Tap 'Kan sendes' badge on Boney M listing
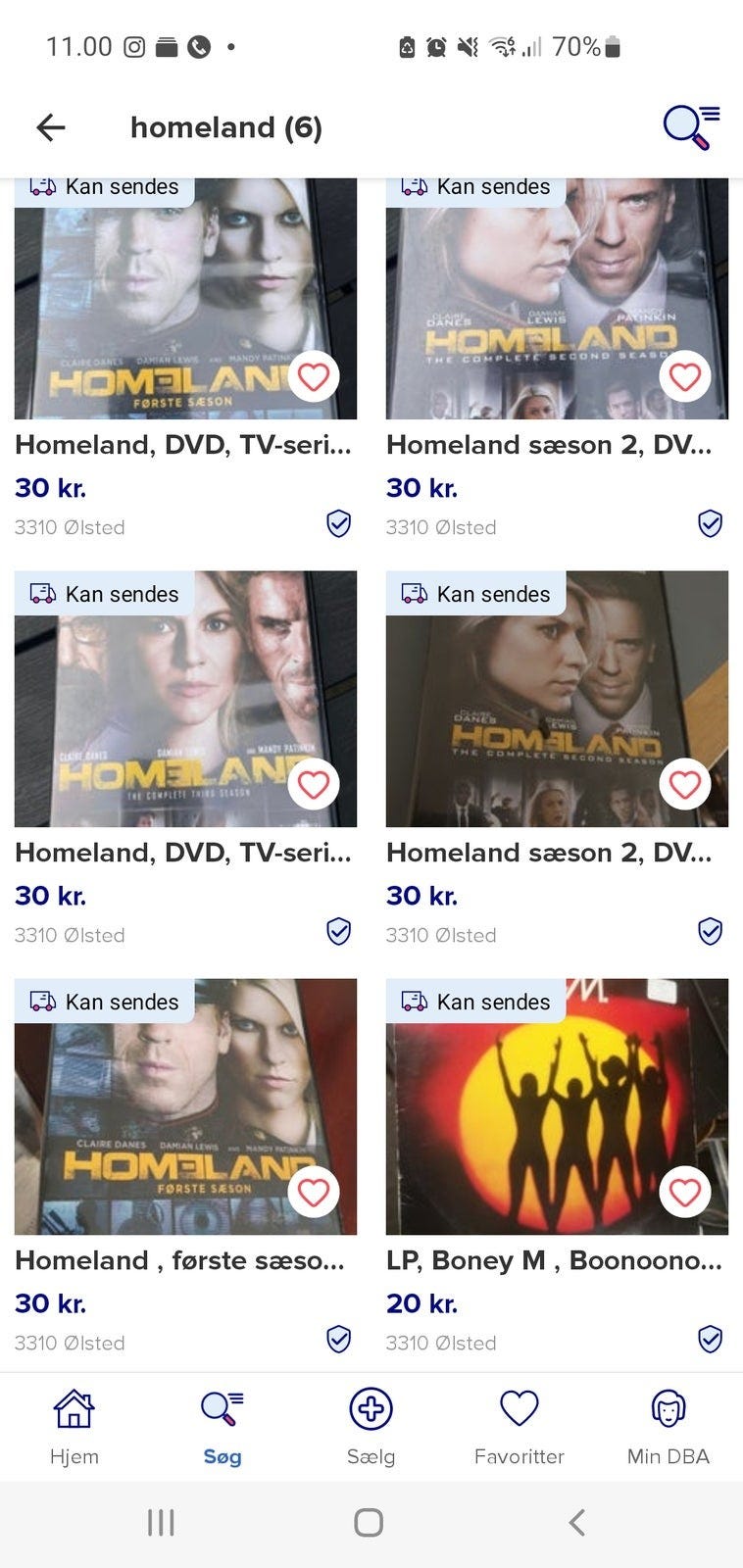The width and height of the screenshot is (743, 1568). 475,1002
